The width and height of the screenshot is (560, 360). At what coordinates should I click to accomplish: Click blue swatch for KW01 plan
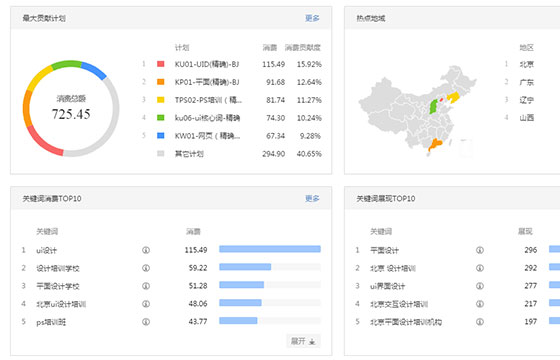coord(161,135)
